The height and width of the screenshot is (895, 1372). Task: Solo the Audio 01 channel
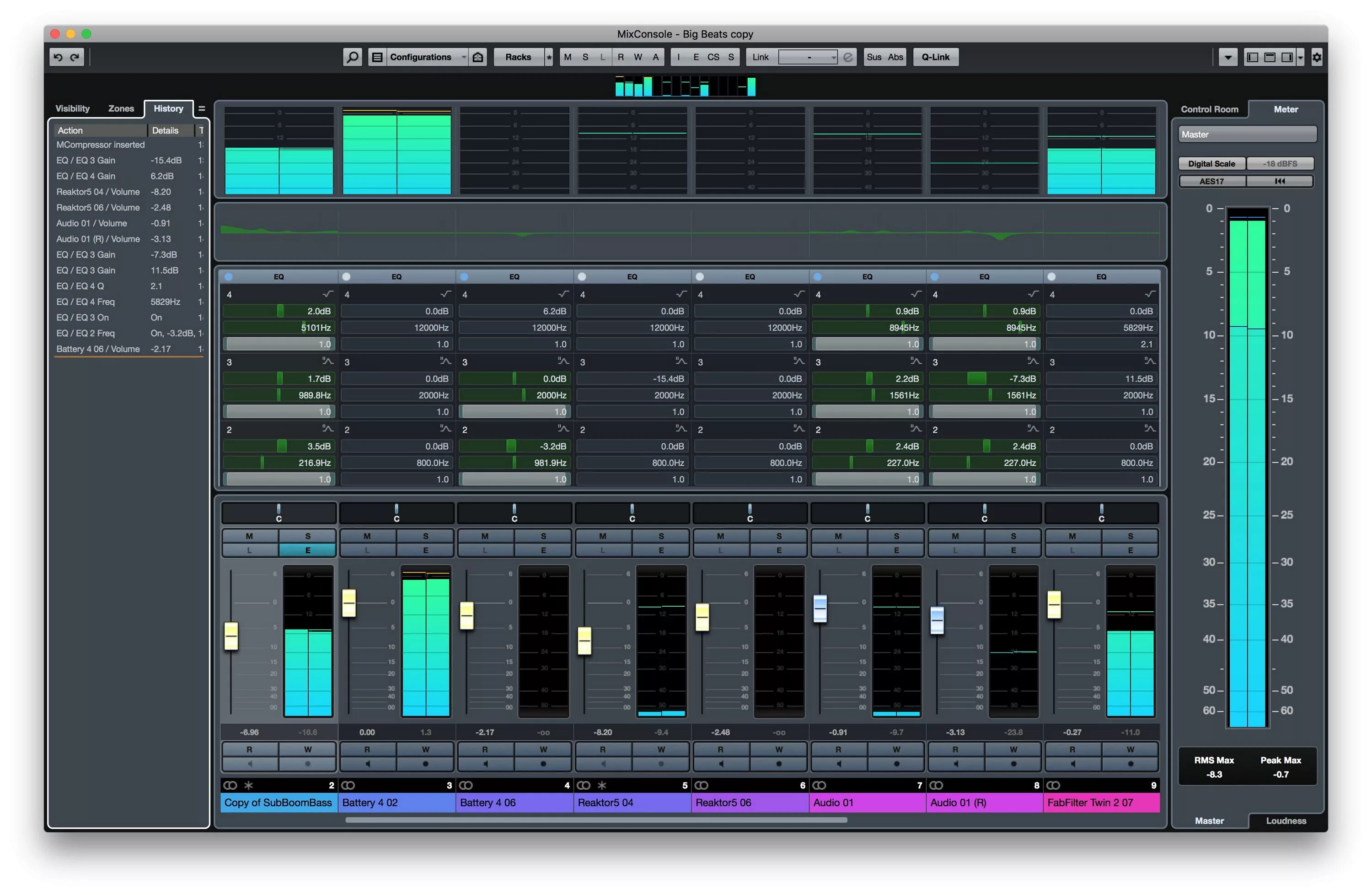click(x=896, y=536)
